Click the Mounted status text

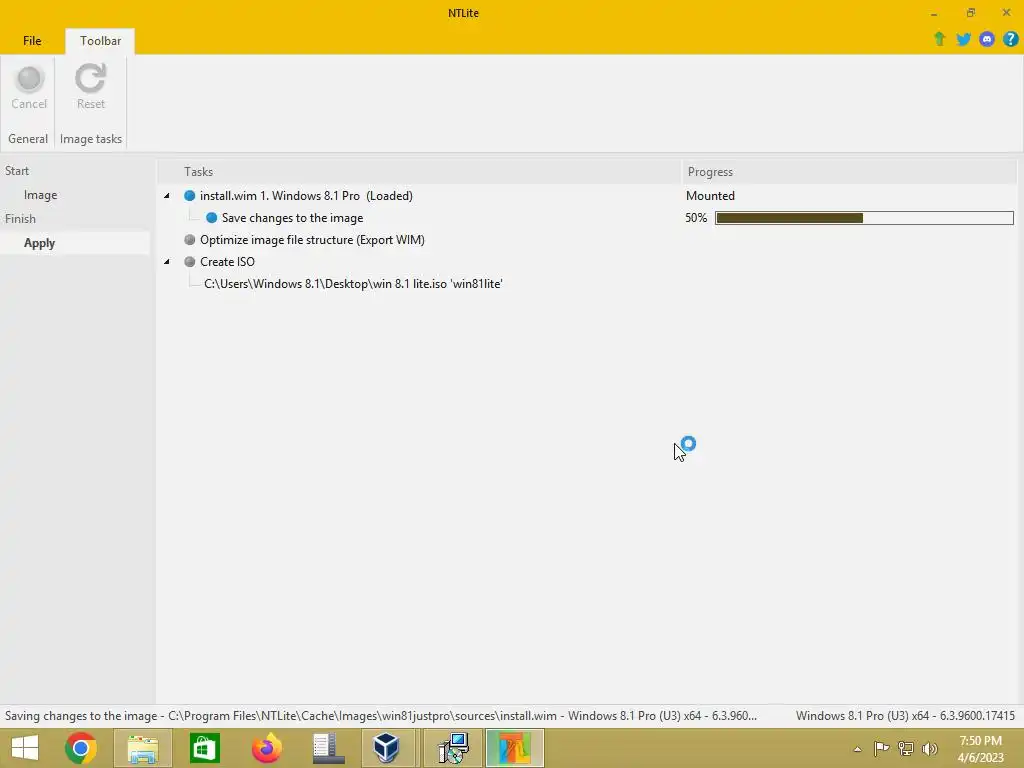click(710, 195)
